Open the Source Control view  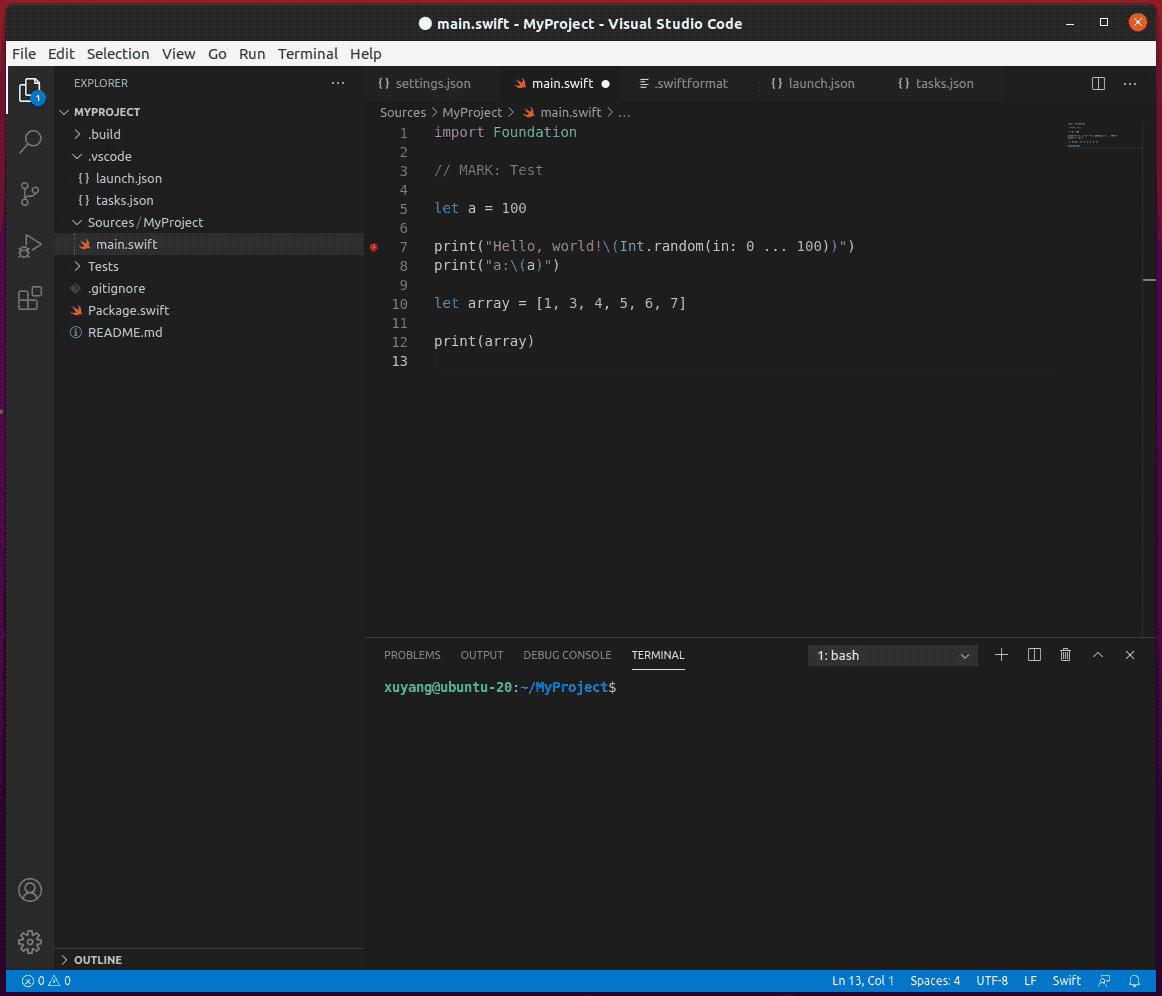coord(30,193)
